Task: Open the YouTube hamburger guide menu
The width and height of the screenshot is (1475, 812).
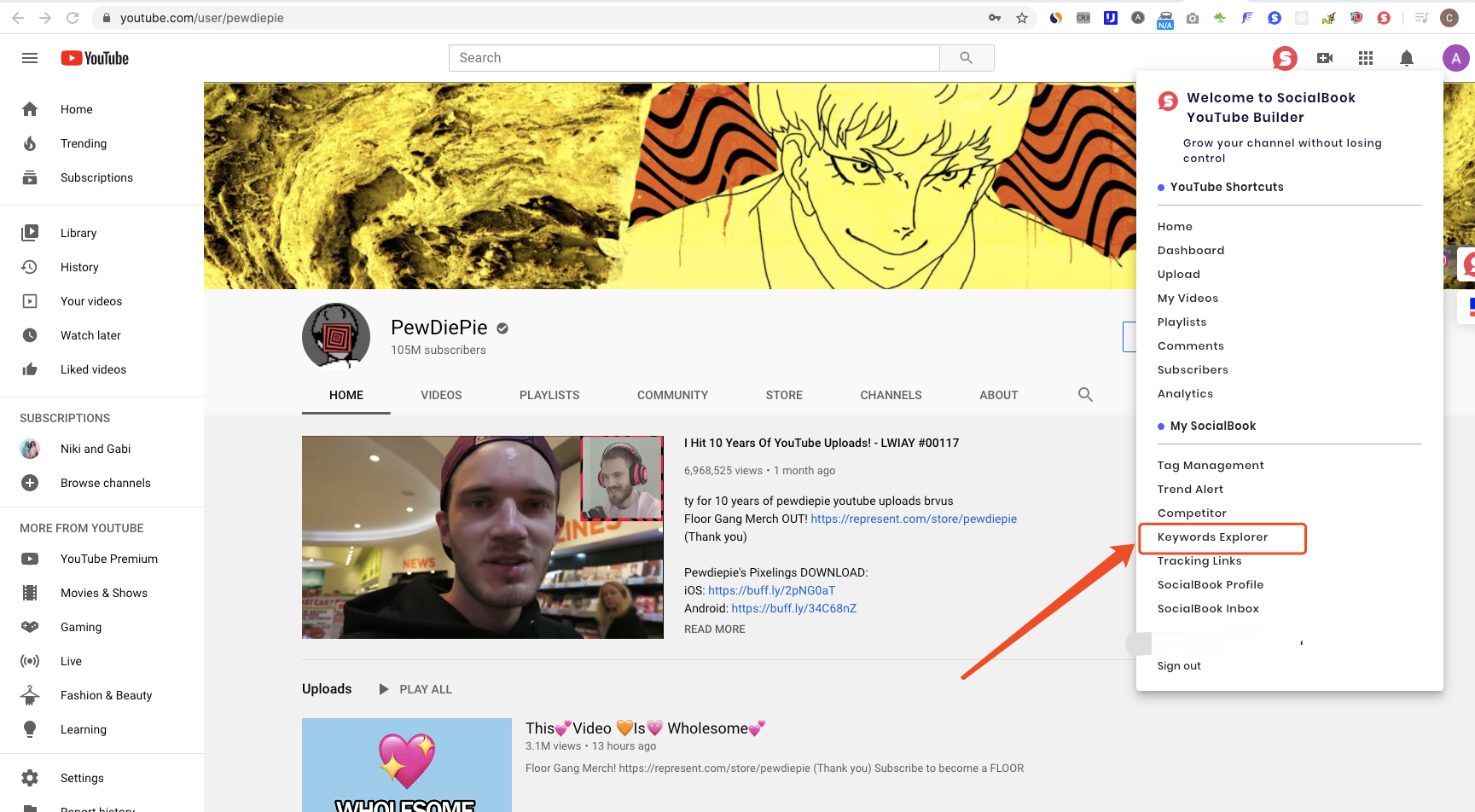Action: coord(30,58)
